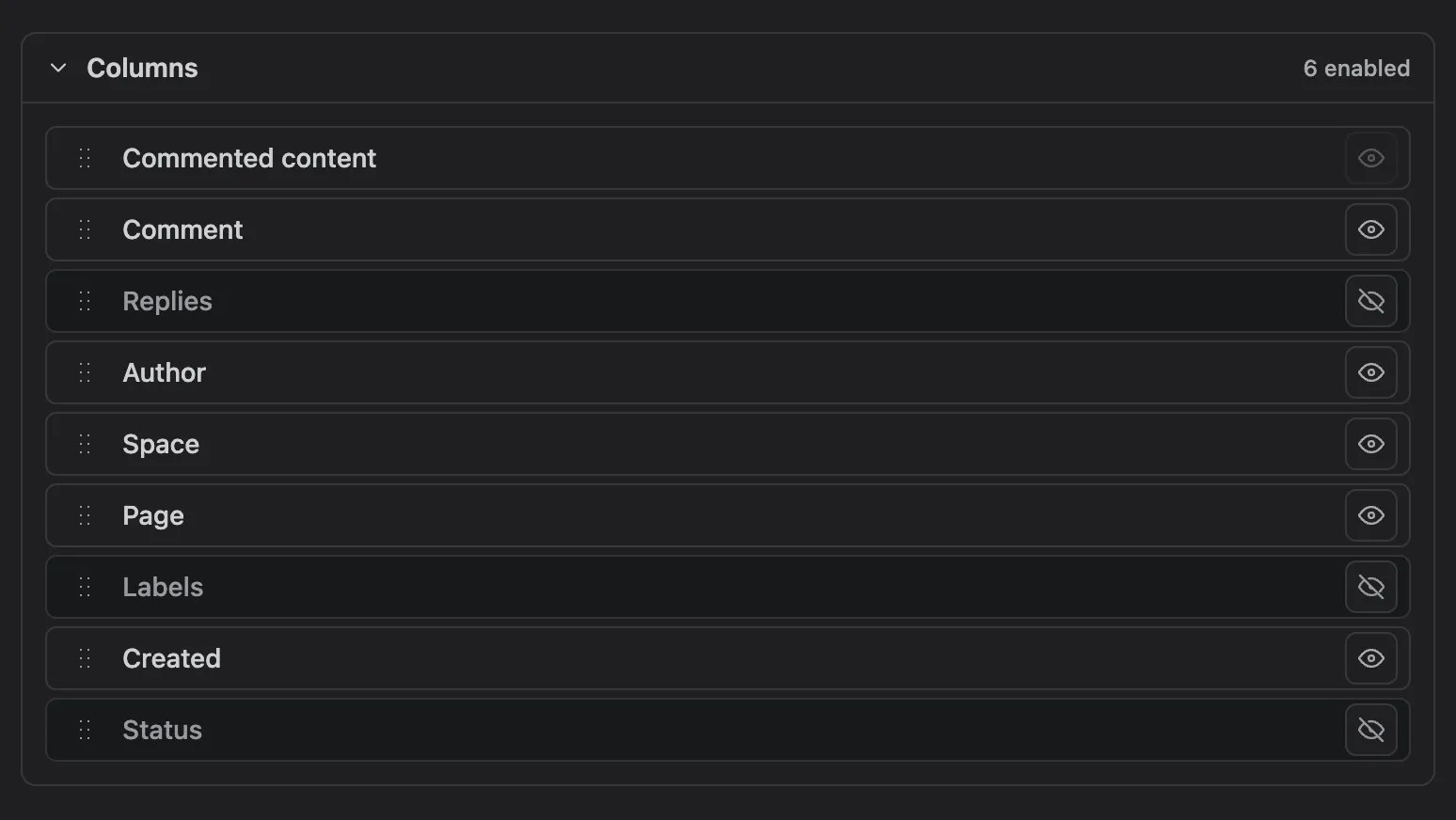Screen dimensions: 1456x820
Task: Grab the drag handle for Commented content
Action: [x=85, y=158]
